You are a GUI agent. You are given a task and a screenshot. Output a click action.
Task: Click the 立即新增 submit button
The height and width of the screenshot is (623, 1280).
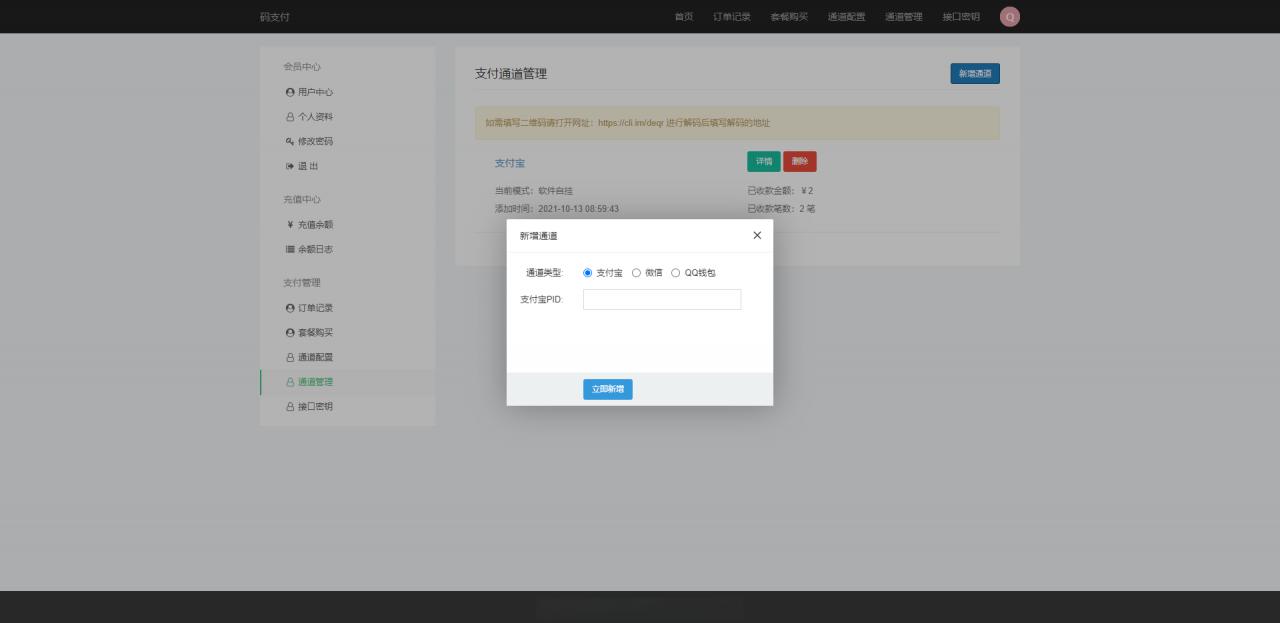pyautogui.click(x=608, y=389)
